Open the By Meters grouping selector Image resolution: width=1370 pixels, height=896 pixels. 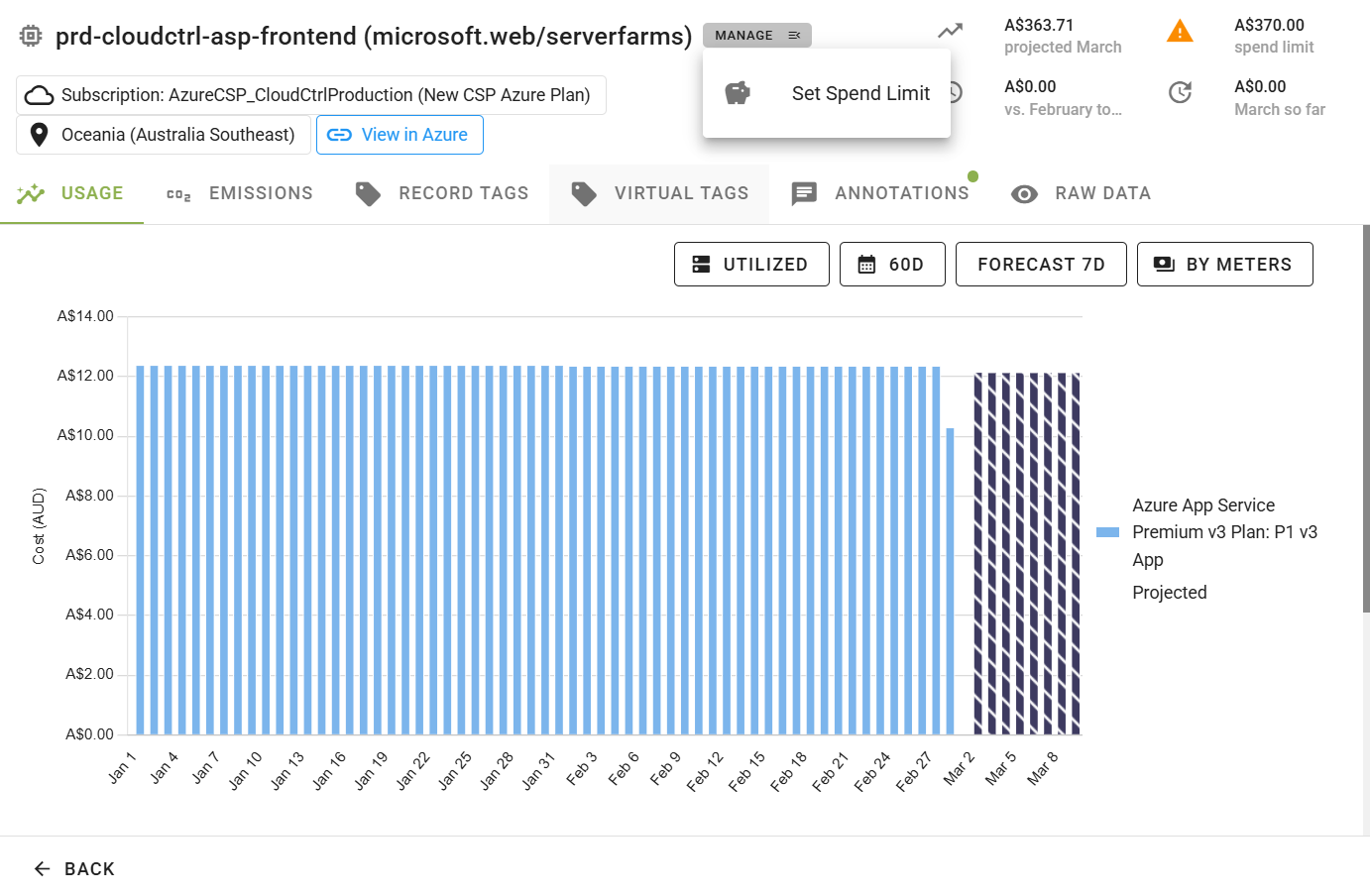coord(1223,265)
